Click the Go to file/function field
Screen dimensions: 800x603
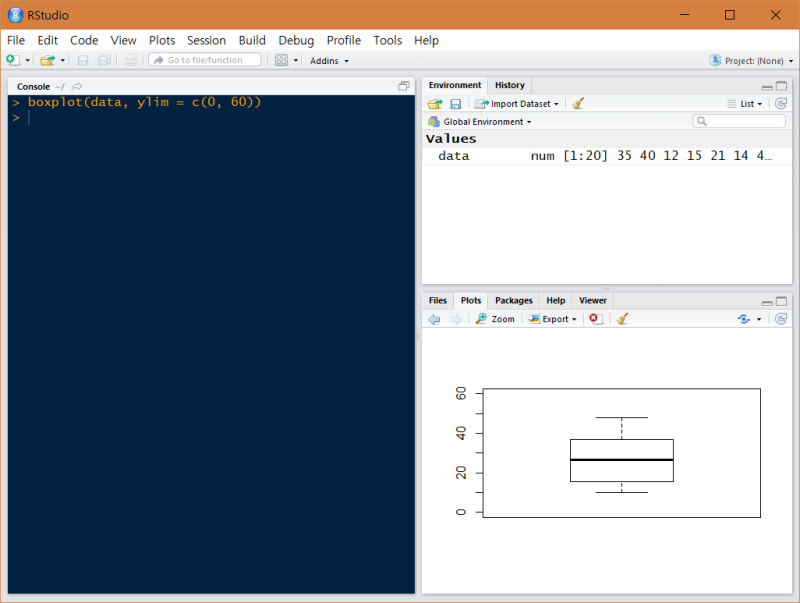[x=205, y=60]
